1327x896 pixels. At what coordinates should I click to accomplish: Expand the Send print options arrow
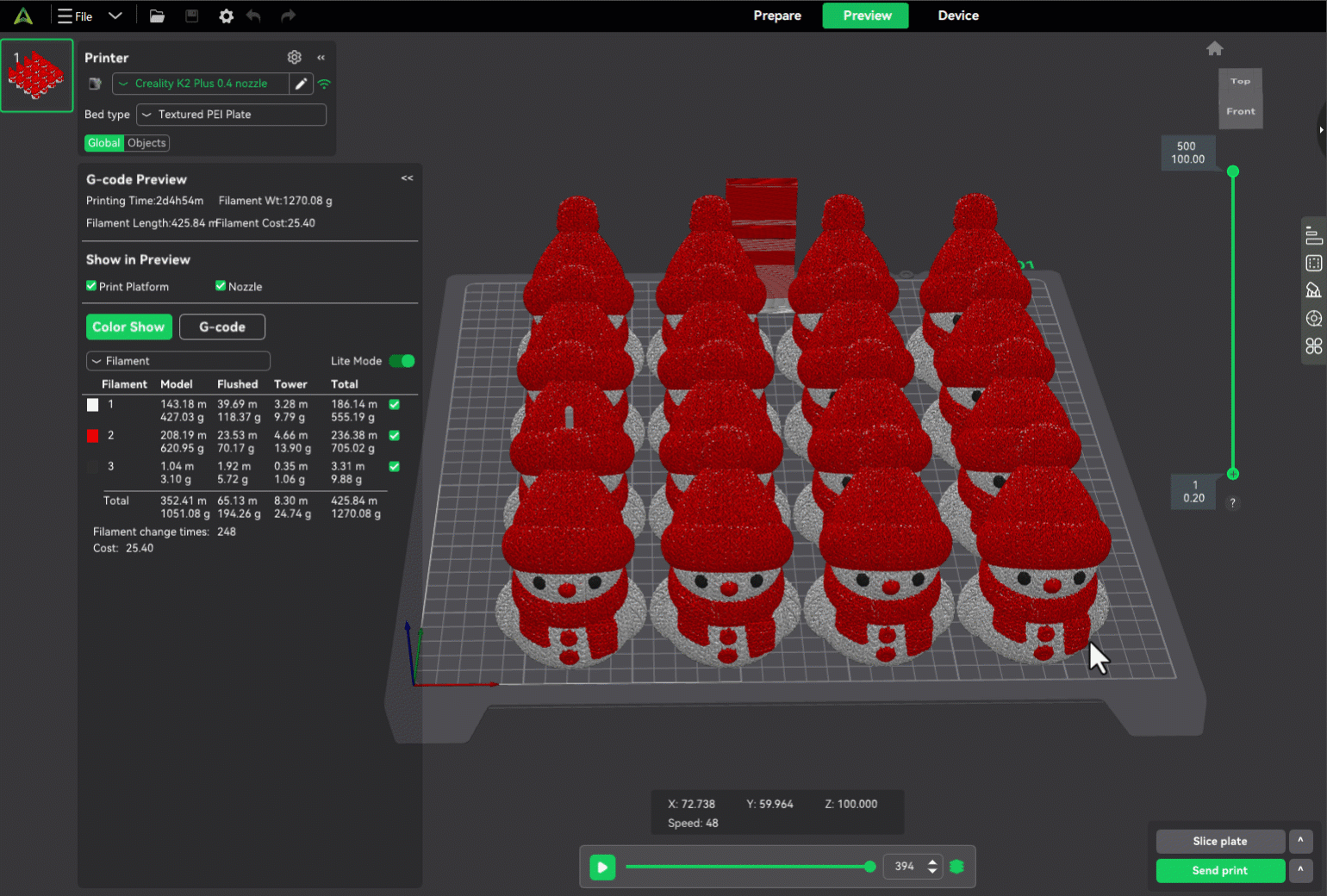pyautogui.click(x=1300, y=871)
